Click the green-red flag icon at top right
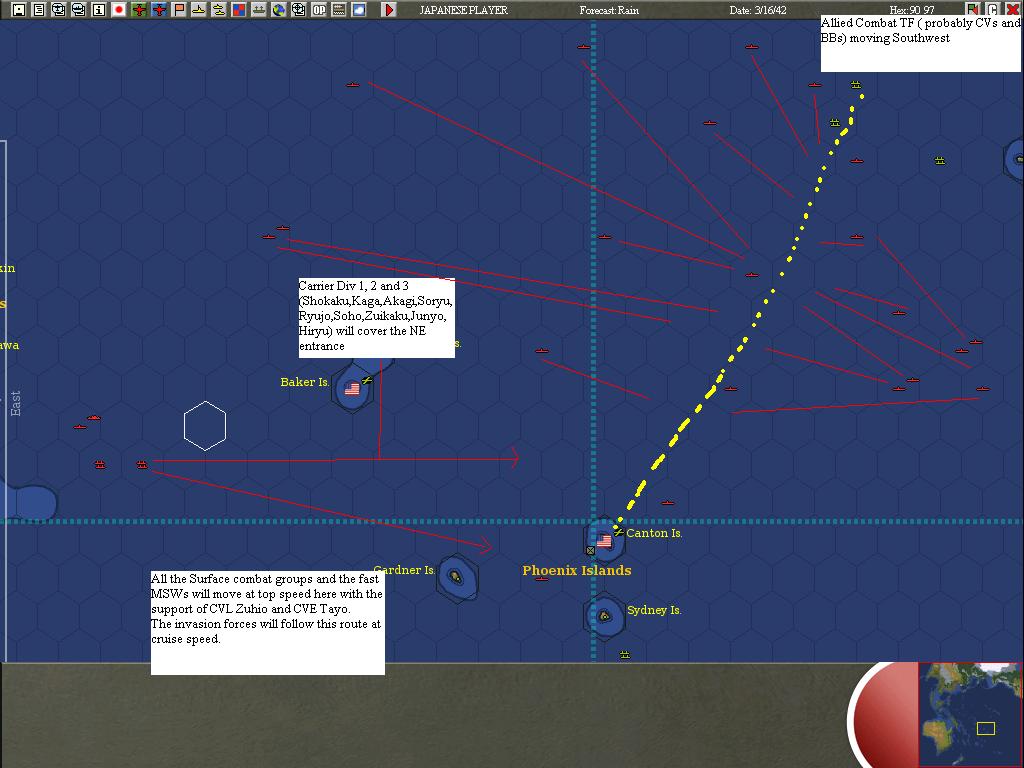 pos(972,10)
